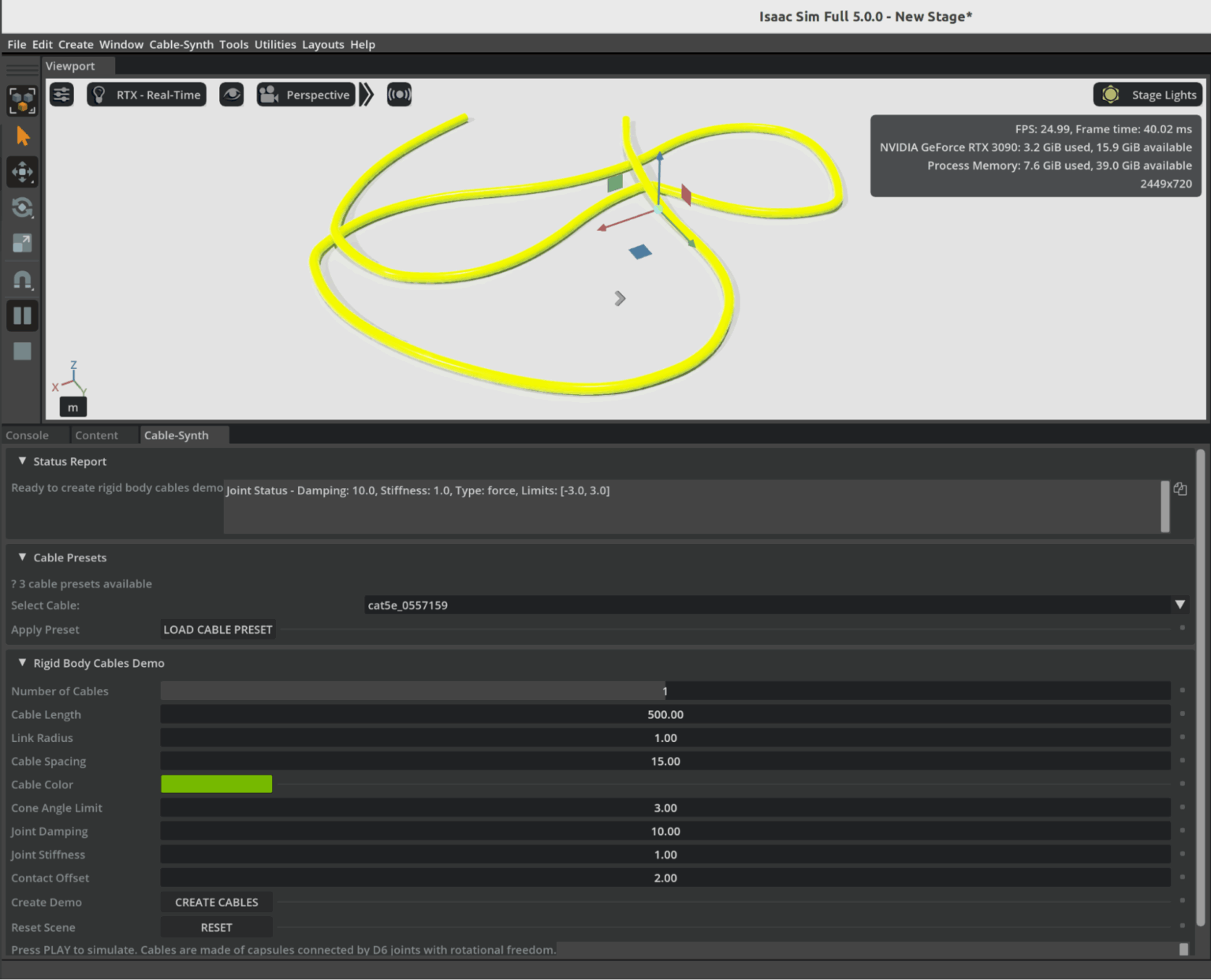Toggle the live sync broadcast icon
The width and height of the screenshot is (1211, 980).
pyautogui.click(x=399, y=94)
